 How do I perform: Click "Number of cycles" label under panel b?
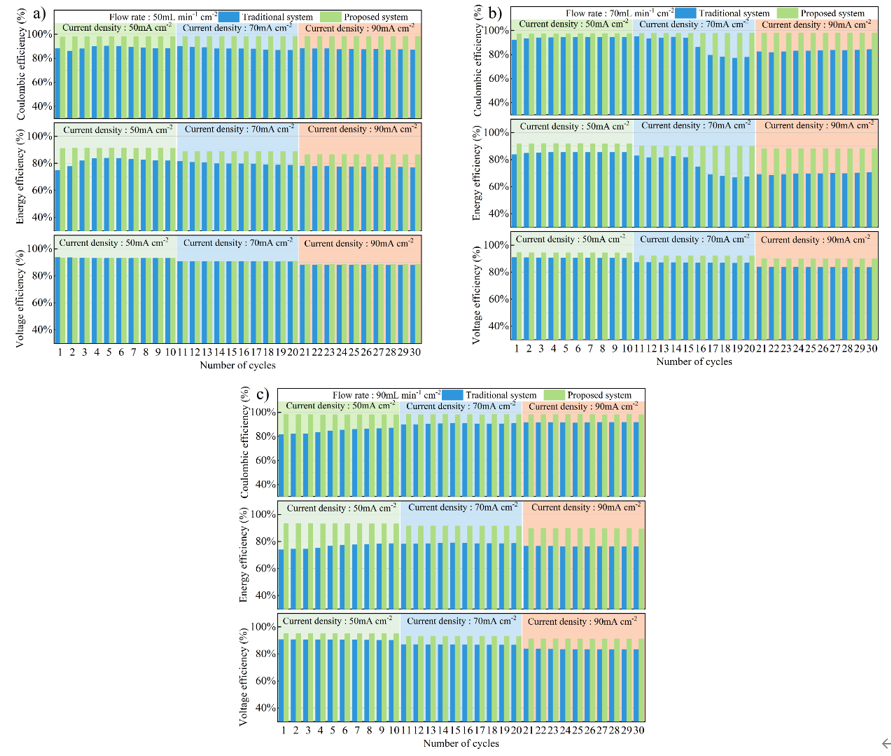point(694,362)
